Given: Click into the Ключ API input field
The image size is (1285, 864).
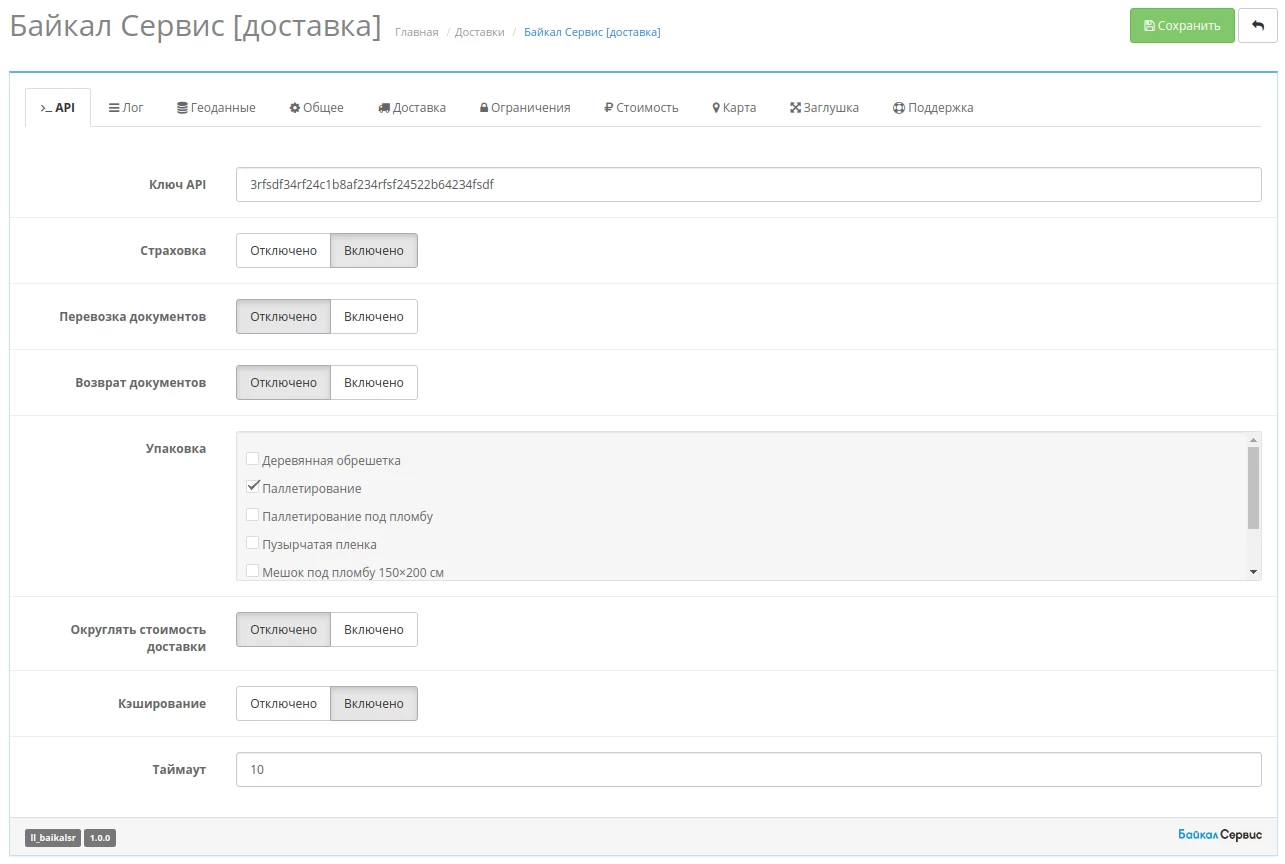Looking at the screenshot, I should point(749,185).
